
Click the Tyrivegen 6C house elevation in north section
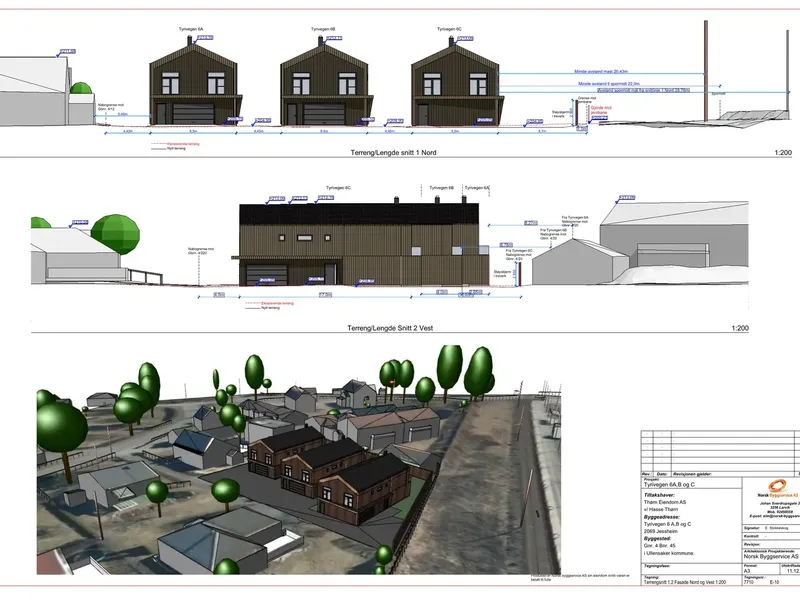click(x=457, y=82)
